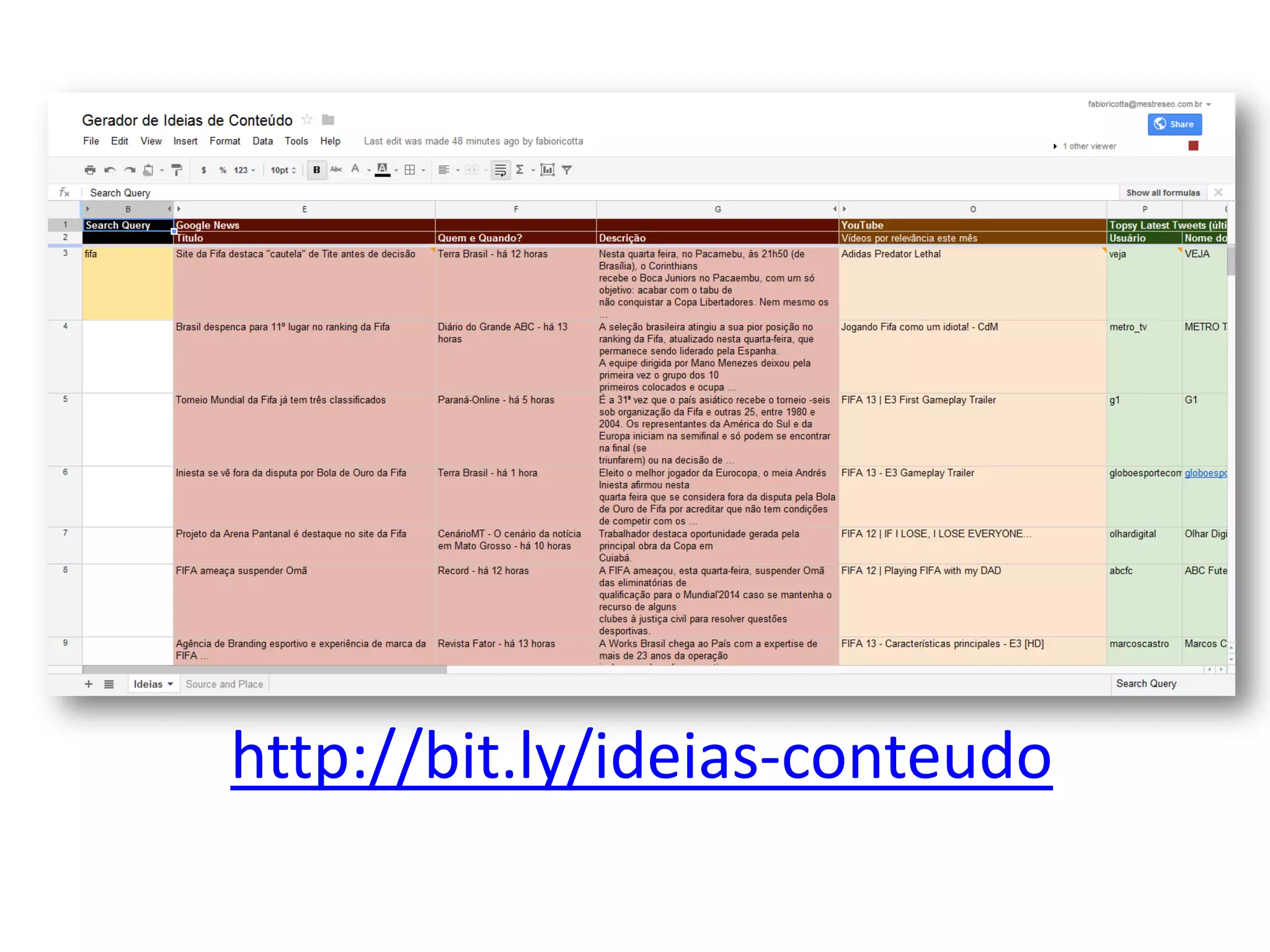The image size is (1270, 952).
Task: Click the horizontal align icon
Action: 444,170
